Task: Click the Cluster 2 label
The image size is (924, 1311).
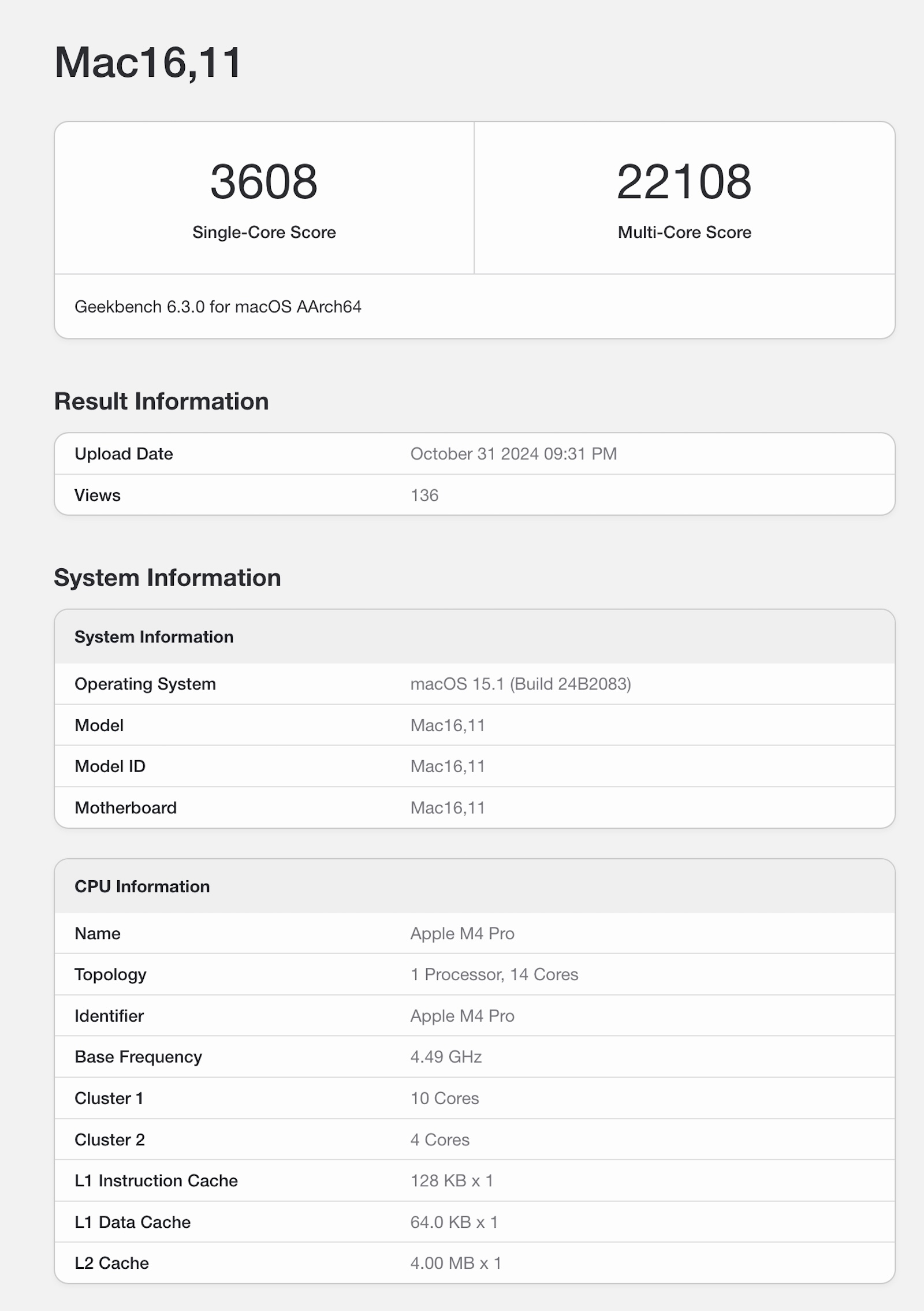Action: [x=110, y=1140]
